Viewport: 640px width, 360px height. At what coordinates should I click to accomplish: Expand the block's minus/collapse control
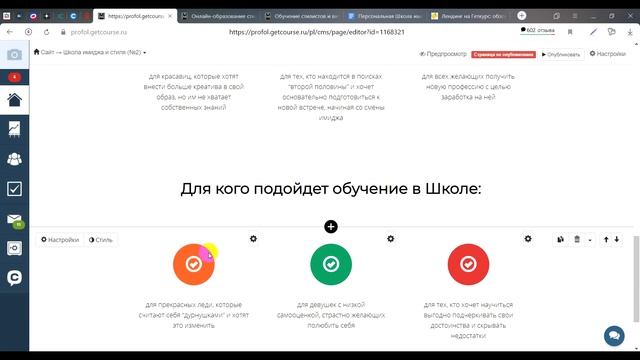coord(590,240)
